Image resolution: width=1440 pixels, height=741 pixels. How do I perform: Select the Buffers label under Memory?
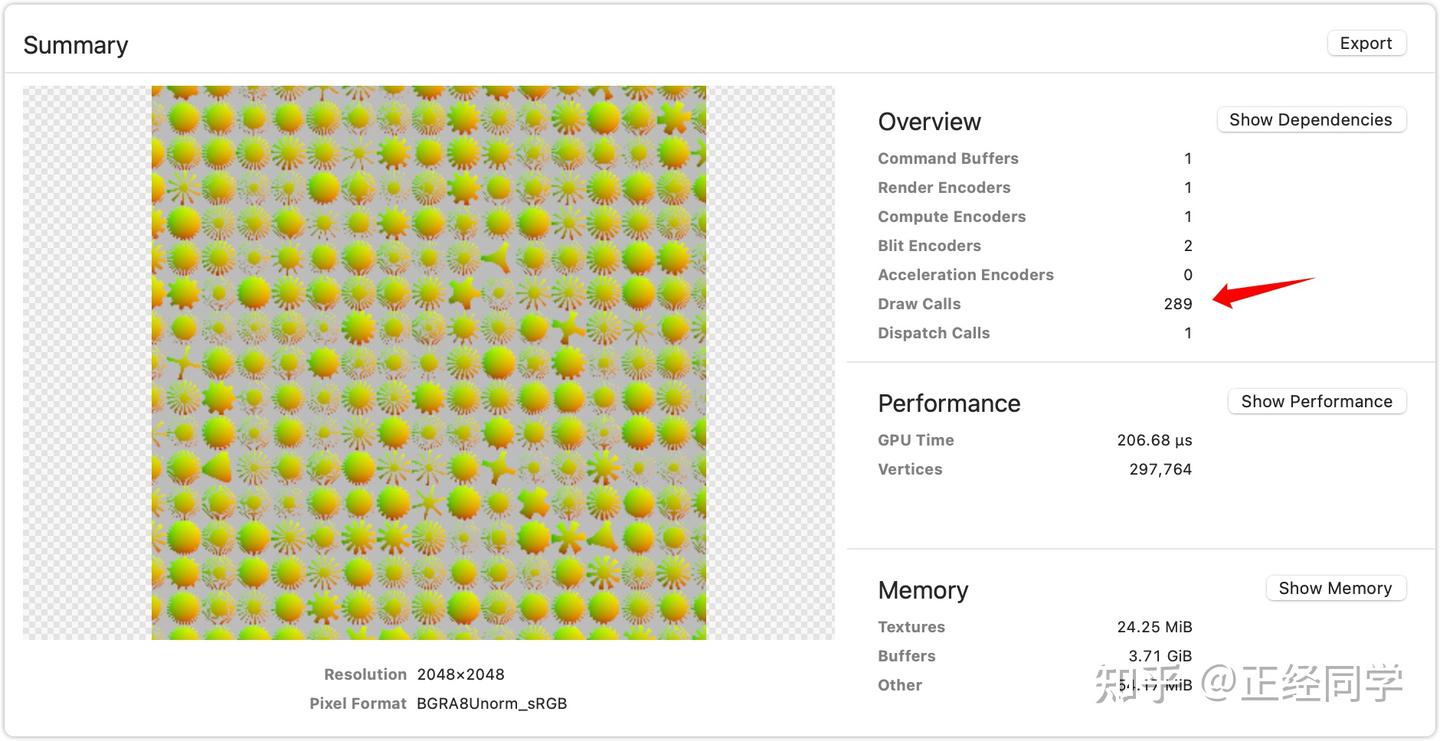tap(907, 656)
